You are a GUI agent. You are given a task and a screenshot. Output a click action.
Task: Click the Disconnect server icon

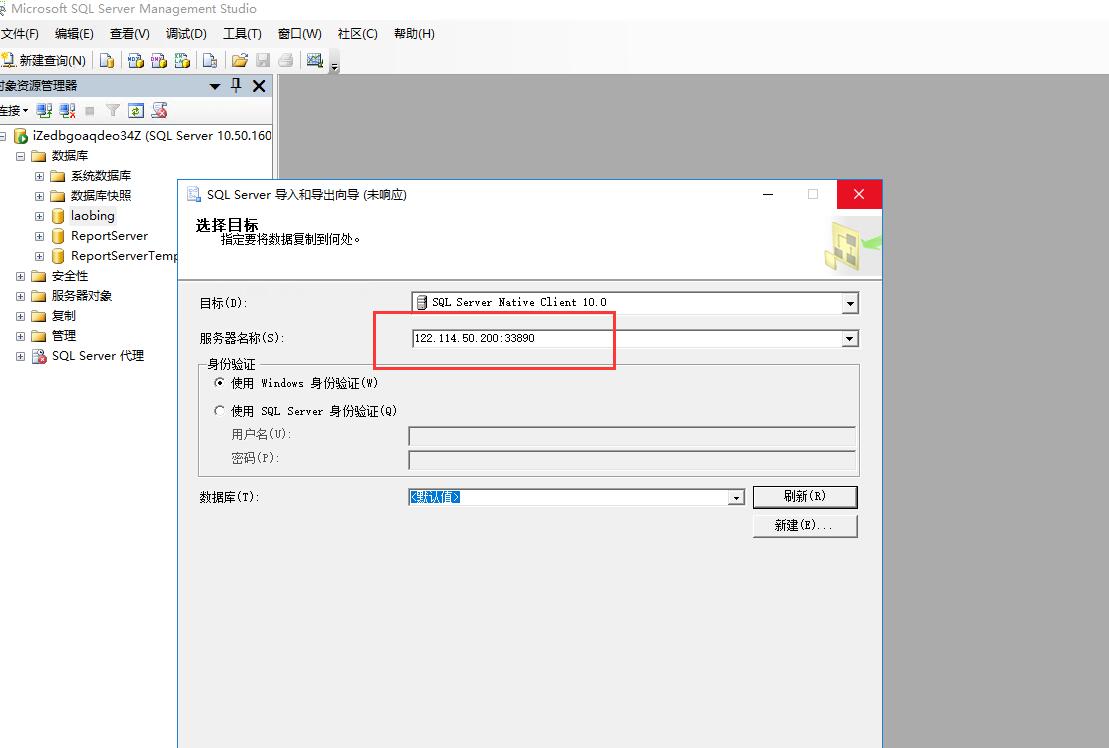(x=67, y=111)
